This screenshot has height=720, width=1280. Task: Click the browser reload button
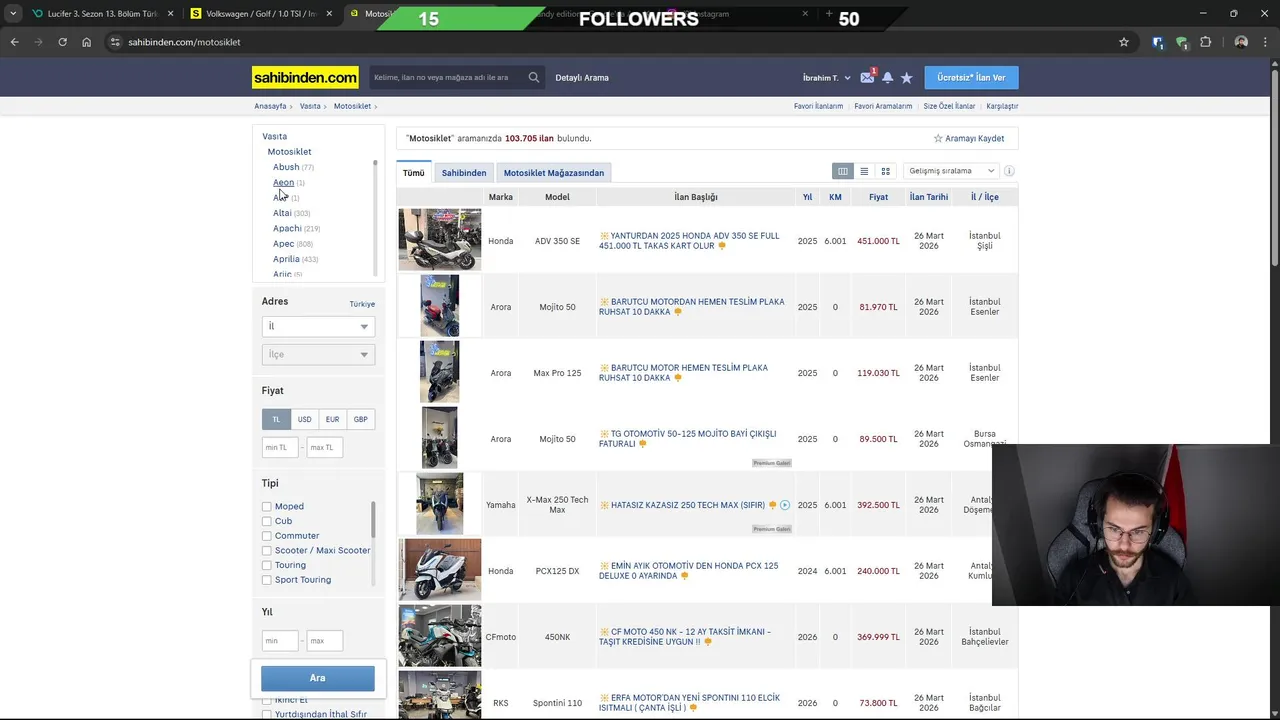coord(62,42)
